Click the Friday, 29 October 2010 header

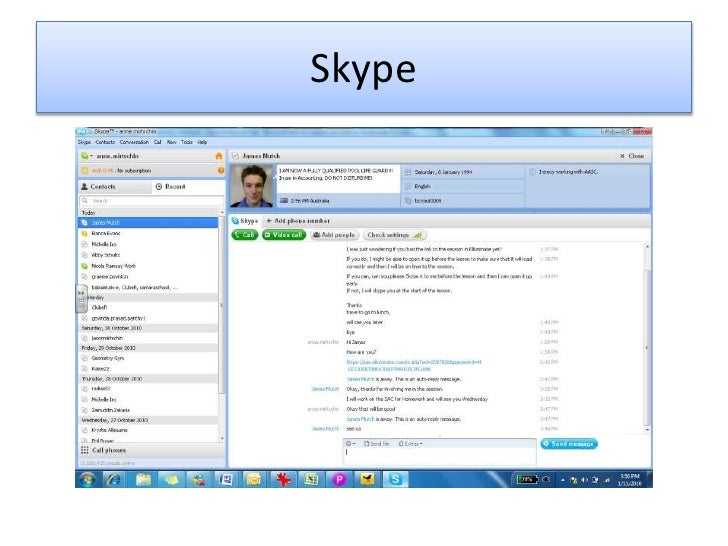[148, 348]
